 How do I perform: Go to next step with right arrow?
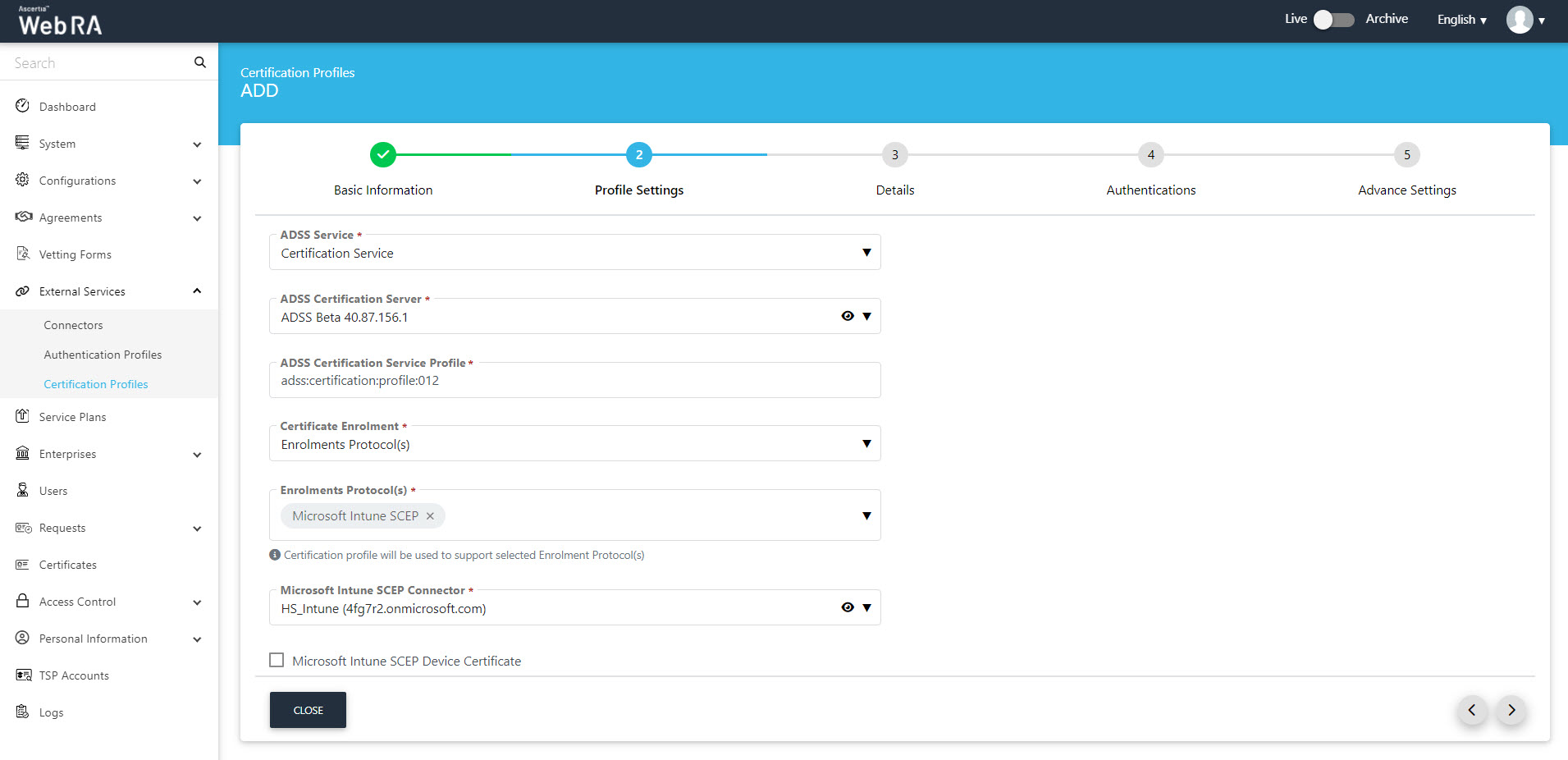pos(1511,710)
